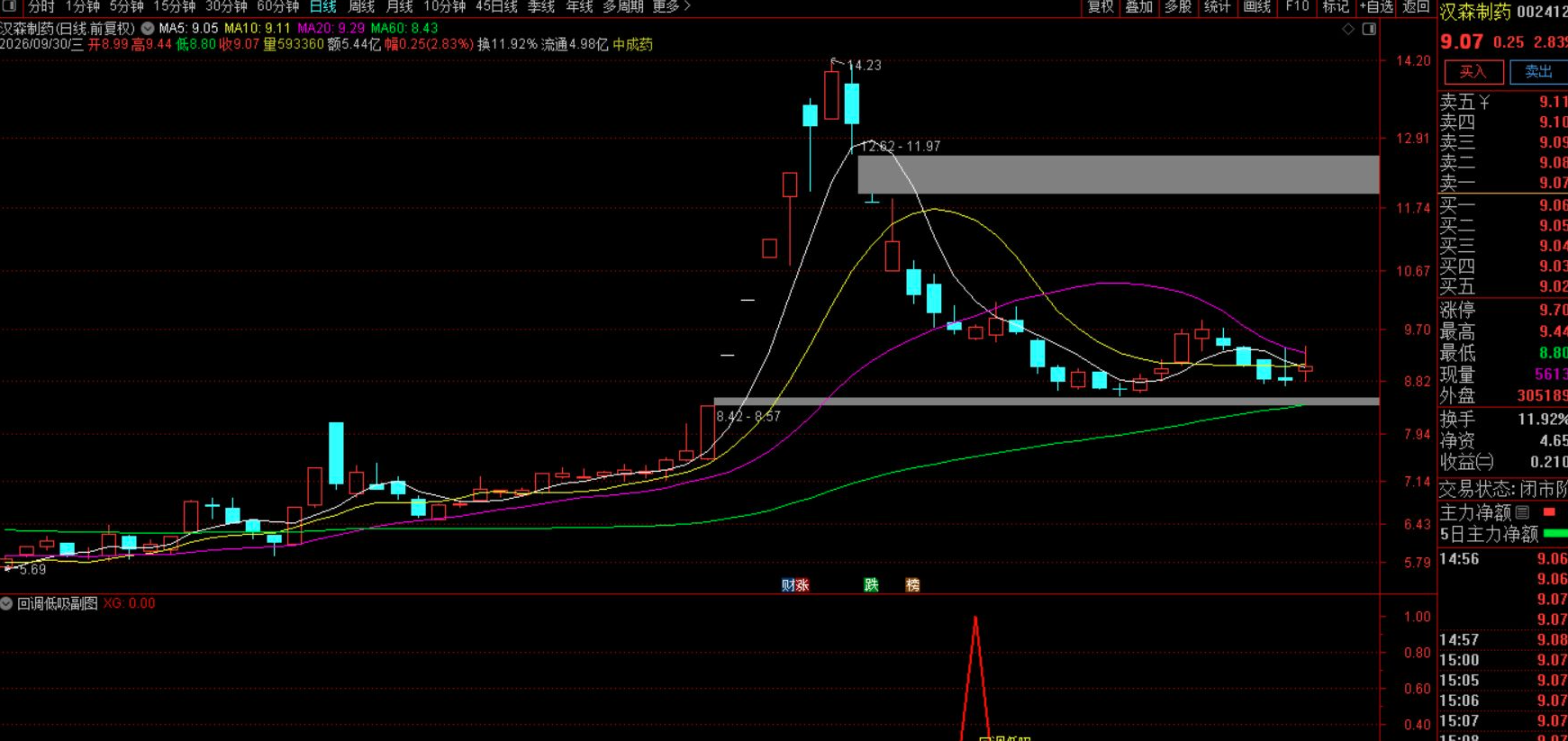The height and width of the screenshot is (741, 1568).
Task: Click the 12.62 - 11.97 gray resistance zone
Action: (x=1119, y=175)
